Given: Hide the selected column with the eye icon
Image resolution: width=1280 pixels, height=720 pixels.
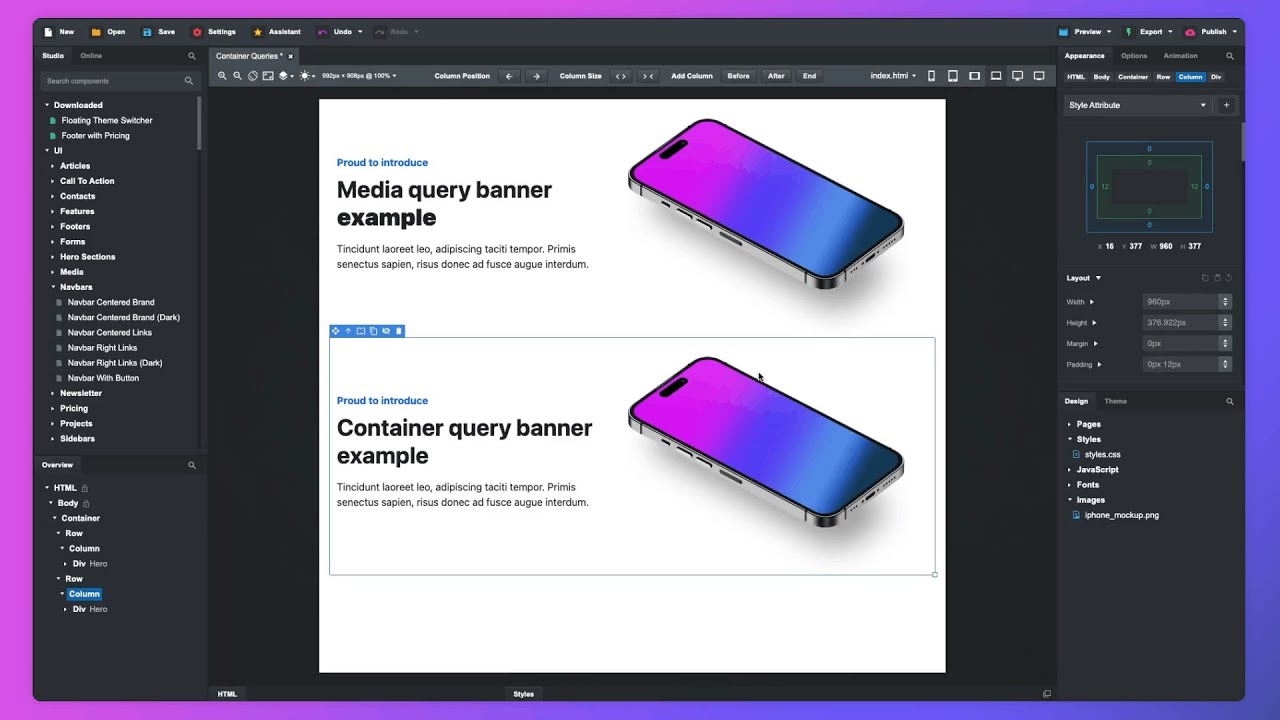Looking at the screenshot, I should pyautogui.click(x=386, y=331).
